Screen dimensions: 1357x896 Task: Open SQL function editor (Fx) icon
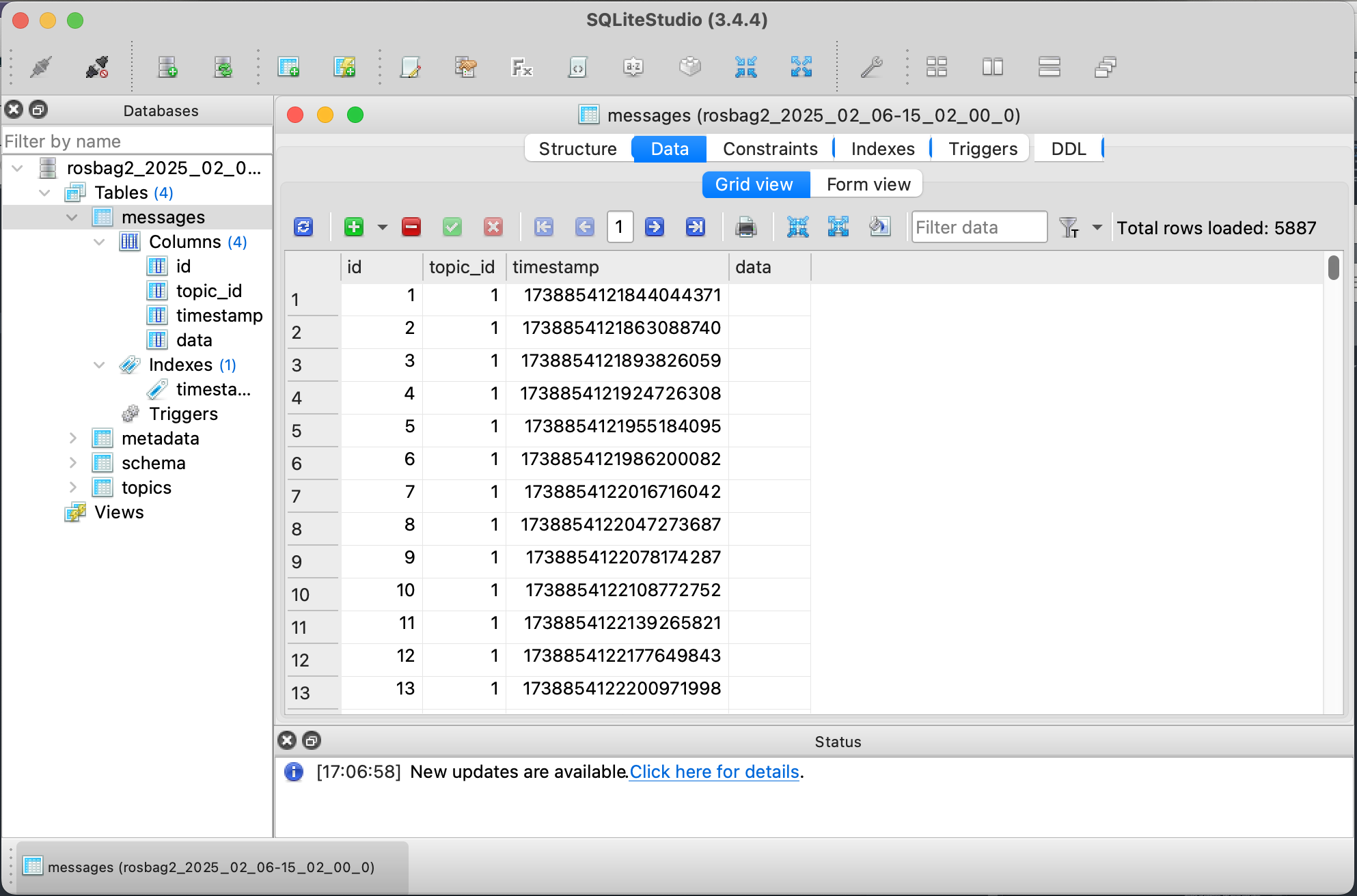(522, 67)
